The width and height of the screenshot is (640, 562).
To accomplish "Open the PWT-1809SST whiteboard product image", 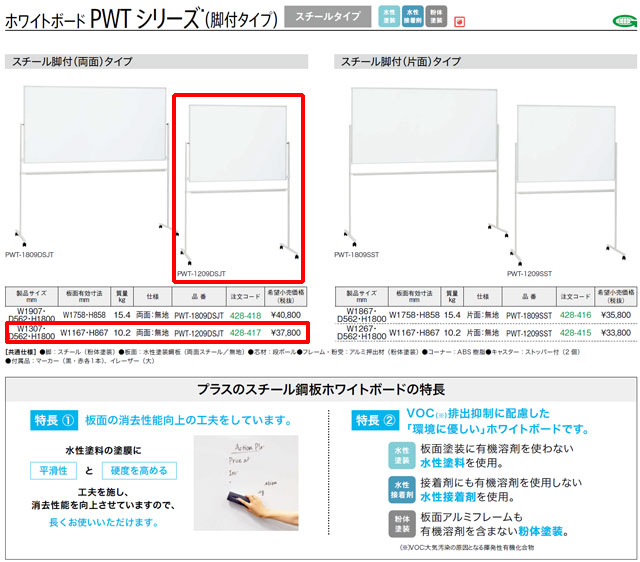I will coord(424,167).
